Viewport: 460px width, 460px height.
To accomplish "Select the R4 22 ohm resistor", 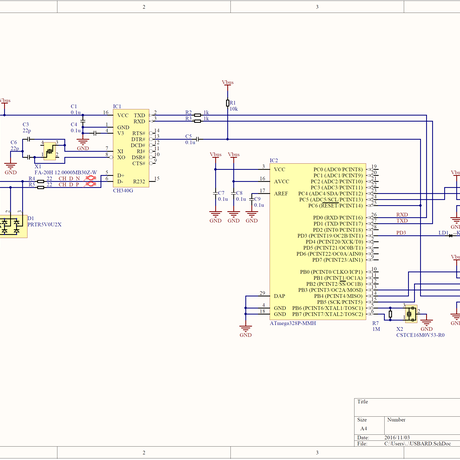I will point(41,181).
